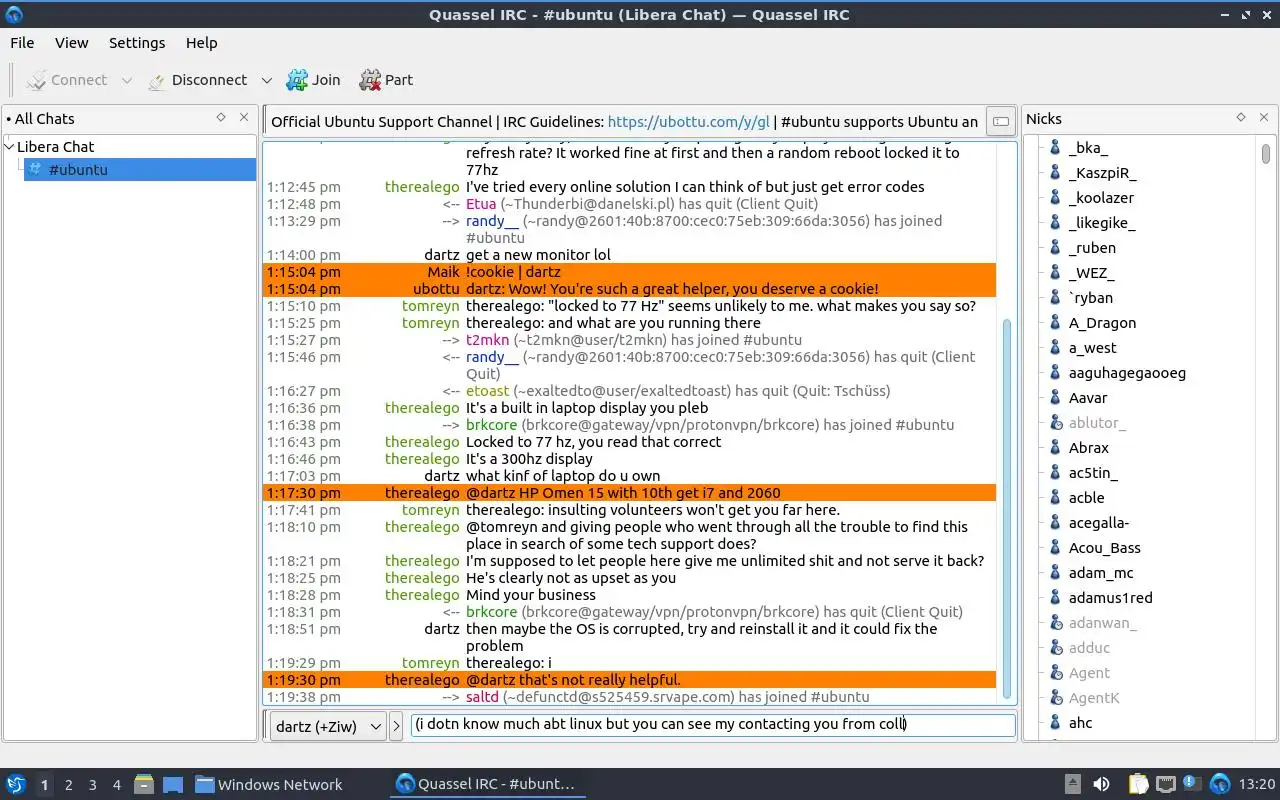Open the dartz (+Ziw) nick dropdown
The height and width of the screenshot is (800, 1280).
pos(328,726)
